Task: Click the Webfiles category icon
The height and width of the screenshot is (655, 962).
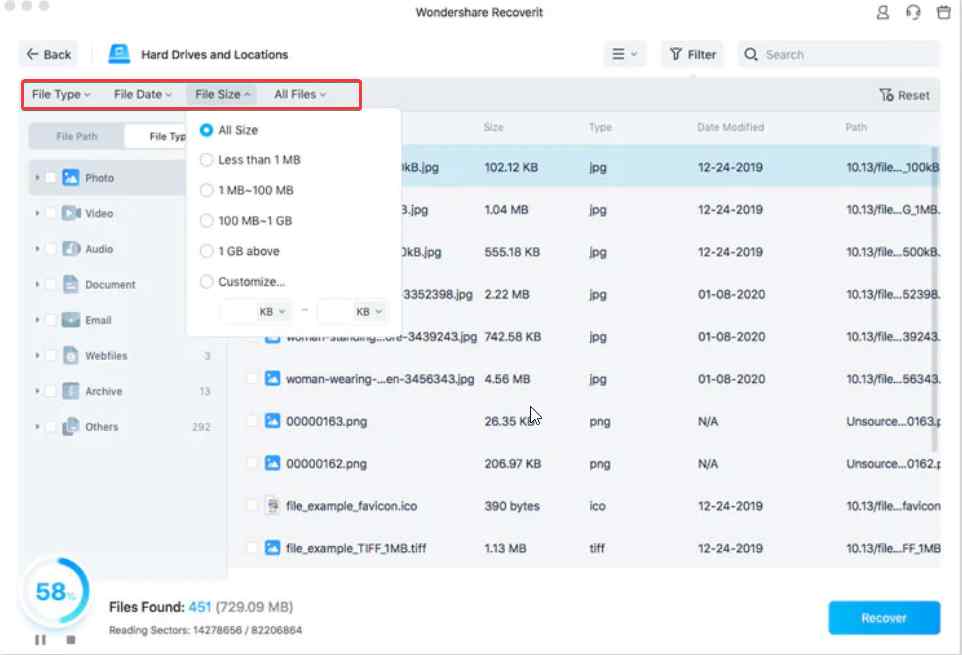Action: click(71, 356)
